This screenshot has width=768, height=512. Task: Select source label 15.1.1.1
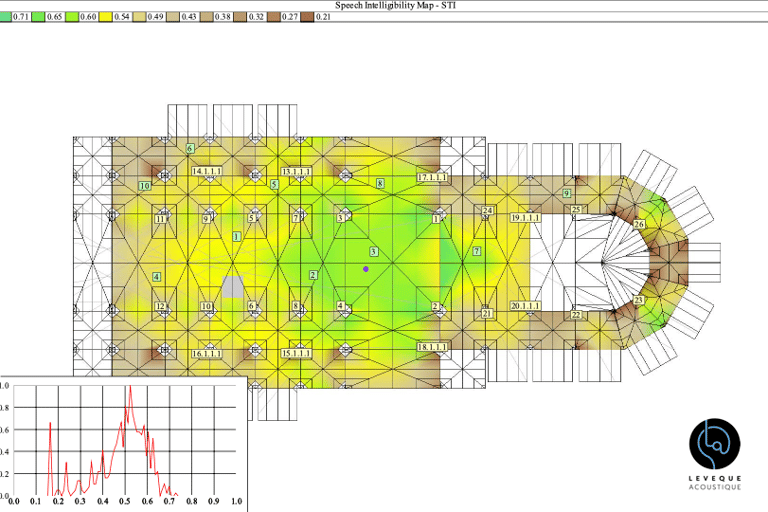296,353
